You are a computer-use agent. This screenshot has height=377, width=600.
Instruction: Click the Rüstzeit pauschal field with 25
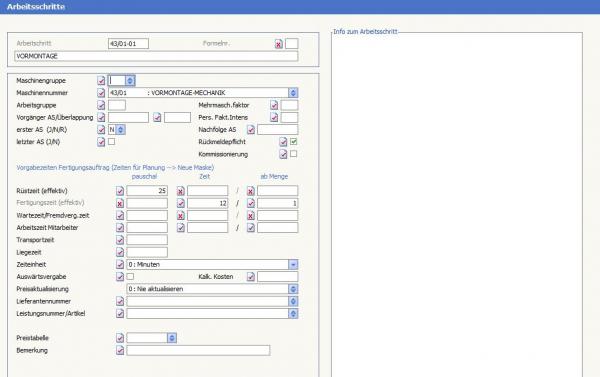click(147, 191)
